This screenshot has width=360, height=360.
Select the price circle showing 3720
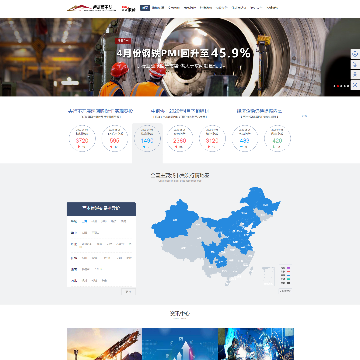click(x=82, y=138)
